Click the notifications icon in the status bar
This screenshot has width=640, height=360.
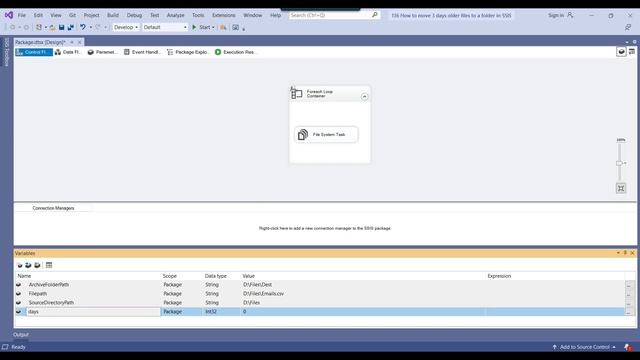628,347
